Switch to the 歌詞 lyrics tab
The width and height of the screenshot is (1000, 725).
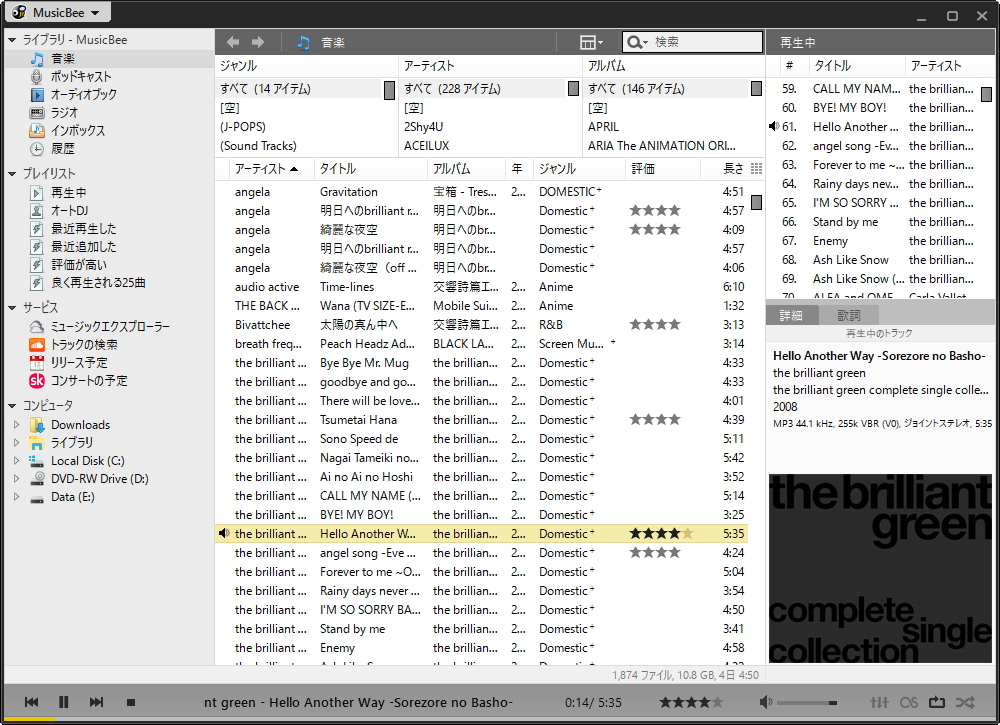coord(848,315)
